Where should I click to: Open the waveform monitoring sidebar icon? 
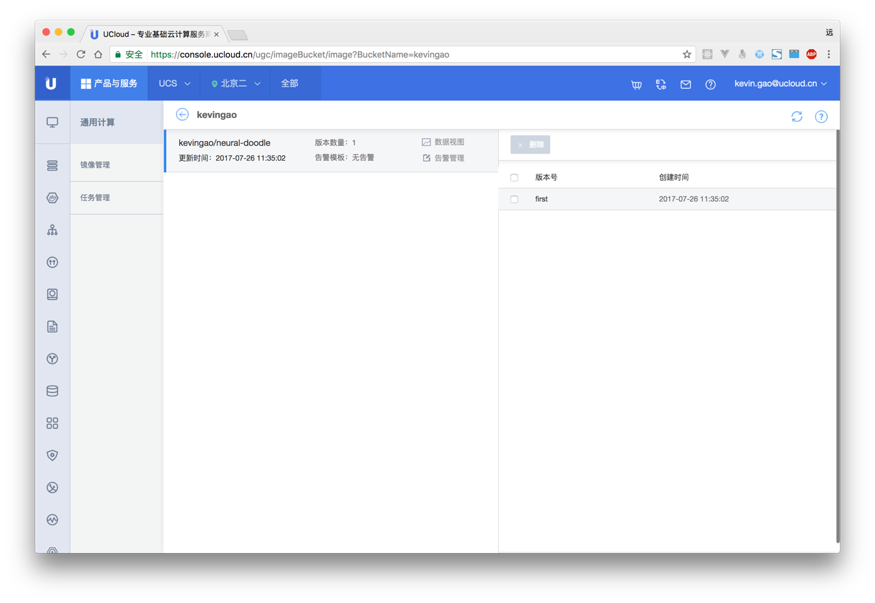click(52, 520)
